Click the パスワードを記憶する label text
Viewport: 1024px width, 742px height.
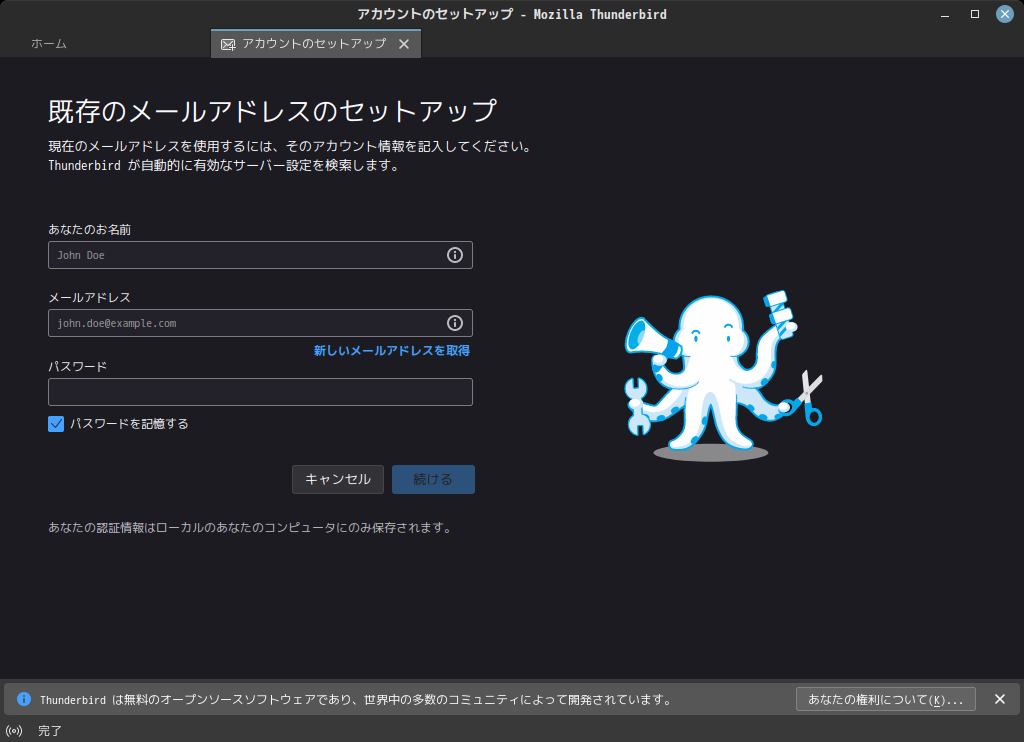129,424
